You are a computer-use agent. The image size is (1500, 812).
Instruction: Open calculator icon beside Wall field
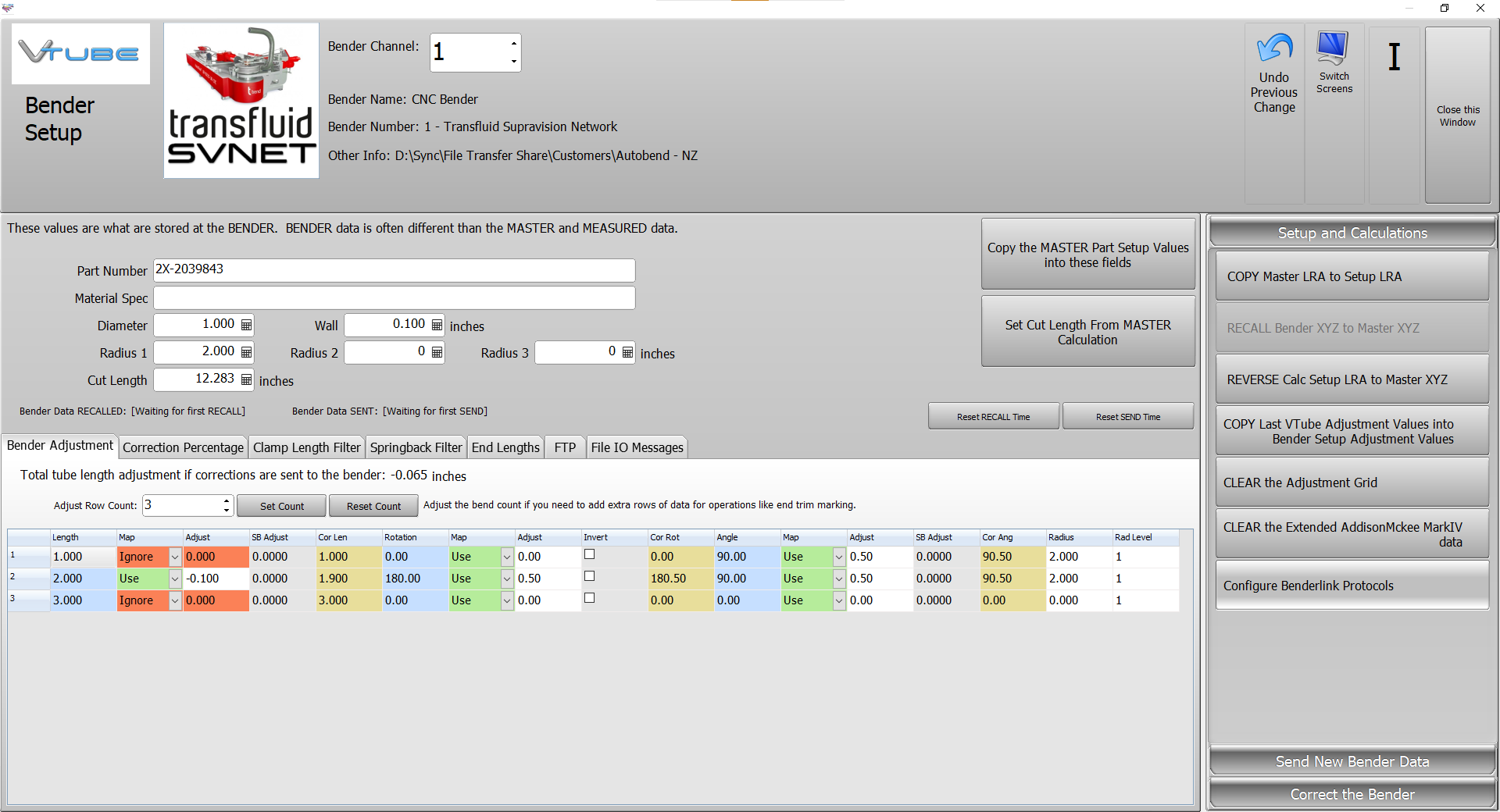(x=437, y=325)
